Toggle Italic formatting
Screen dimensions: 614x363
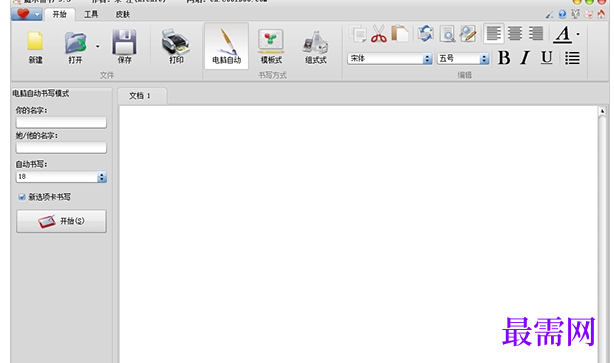(525, 58)
